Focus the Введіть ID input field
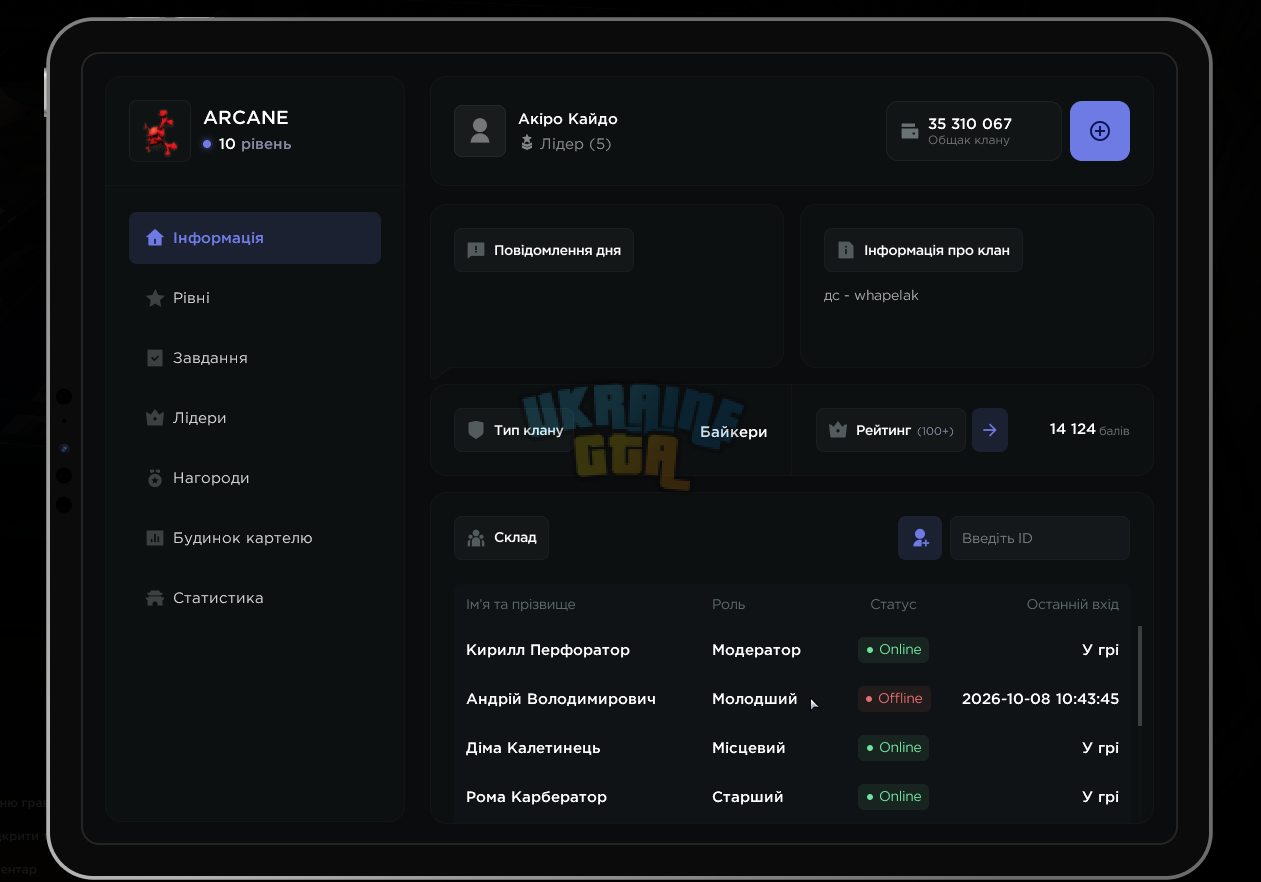This screenshot has height=882, width=1261. click(1040, 538)
